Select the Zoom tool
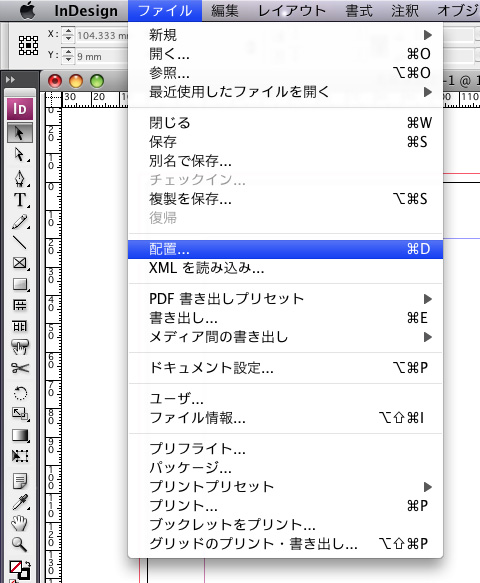The width and height of the screenshot is (480, 583). (x=20, y=544)
